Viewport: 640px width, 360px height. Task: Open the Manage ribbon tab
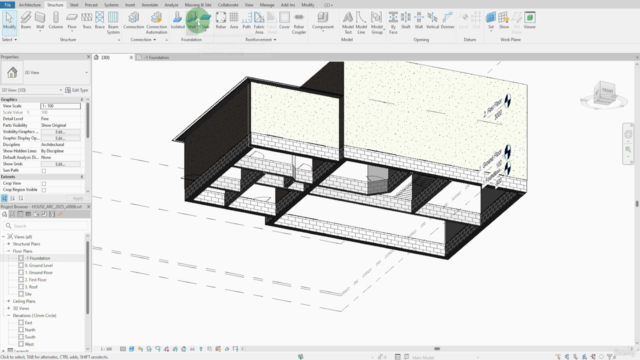(267, 5)
